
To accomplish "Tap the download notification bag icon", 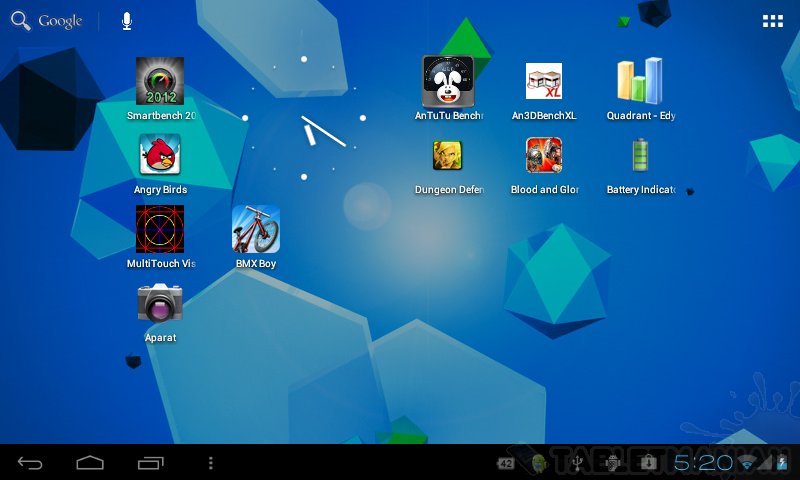I will pos(648,463).
